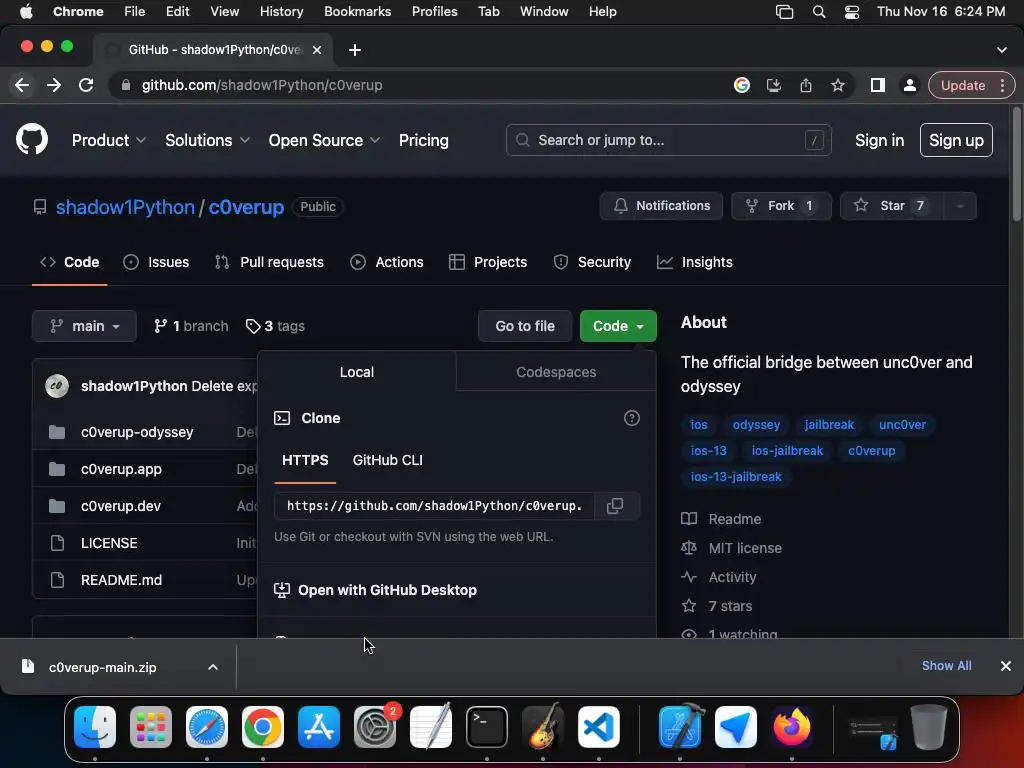Screen dimensions: 1024x768
Task: Open the shadow1Python owner link
Action: [125, 207]
